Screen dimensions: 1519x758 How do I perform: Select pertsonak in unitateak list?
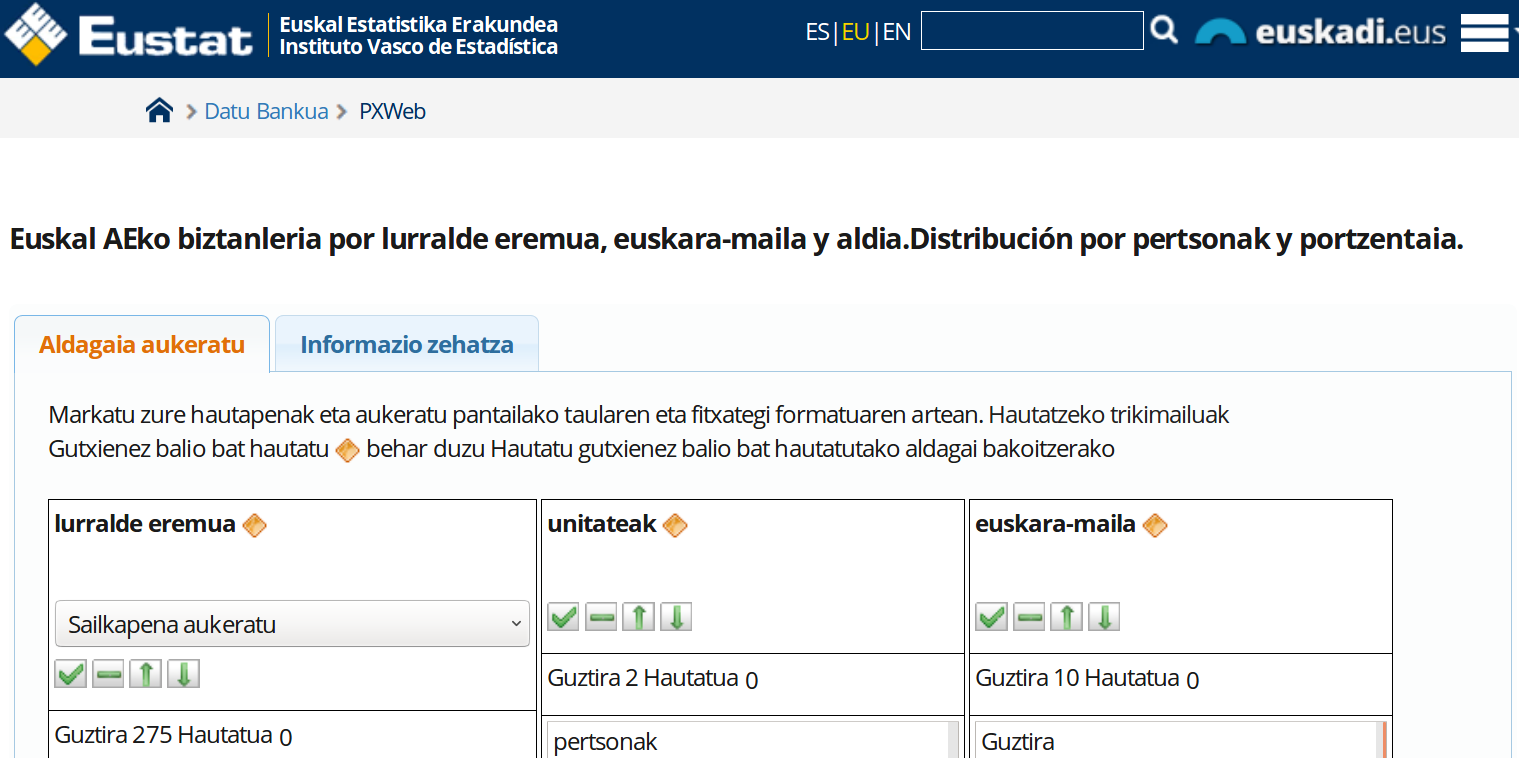(606, 742)
